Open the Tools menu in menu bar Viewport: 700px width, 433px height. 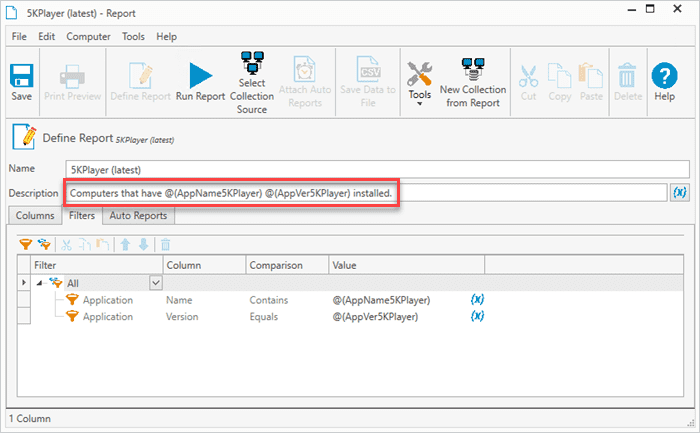[133, 37]
